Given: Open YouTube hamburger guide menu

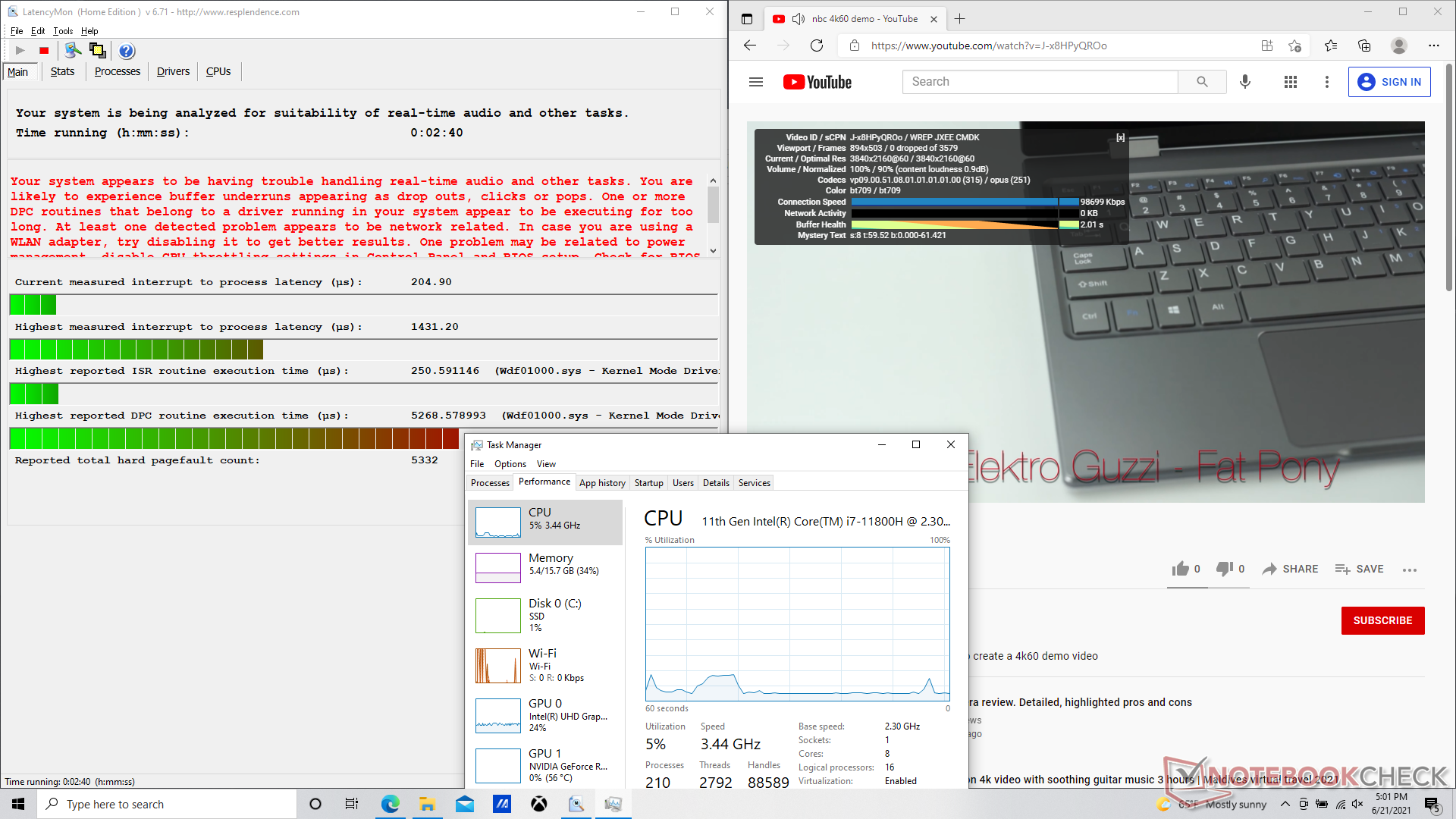Looking at the screenshot, I should (x=755, y=82).
